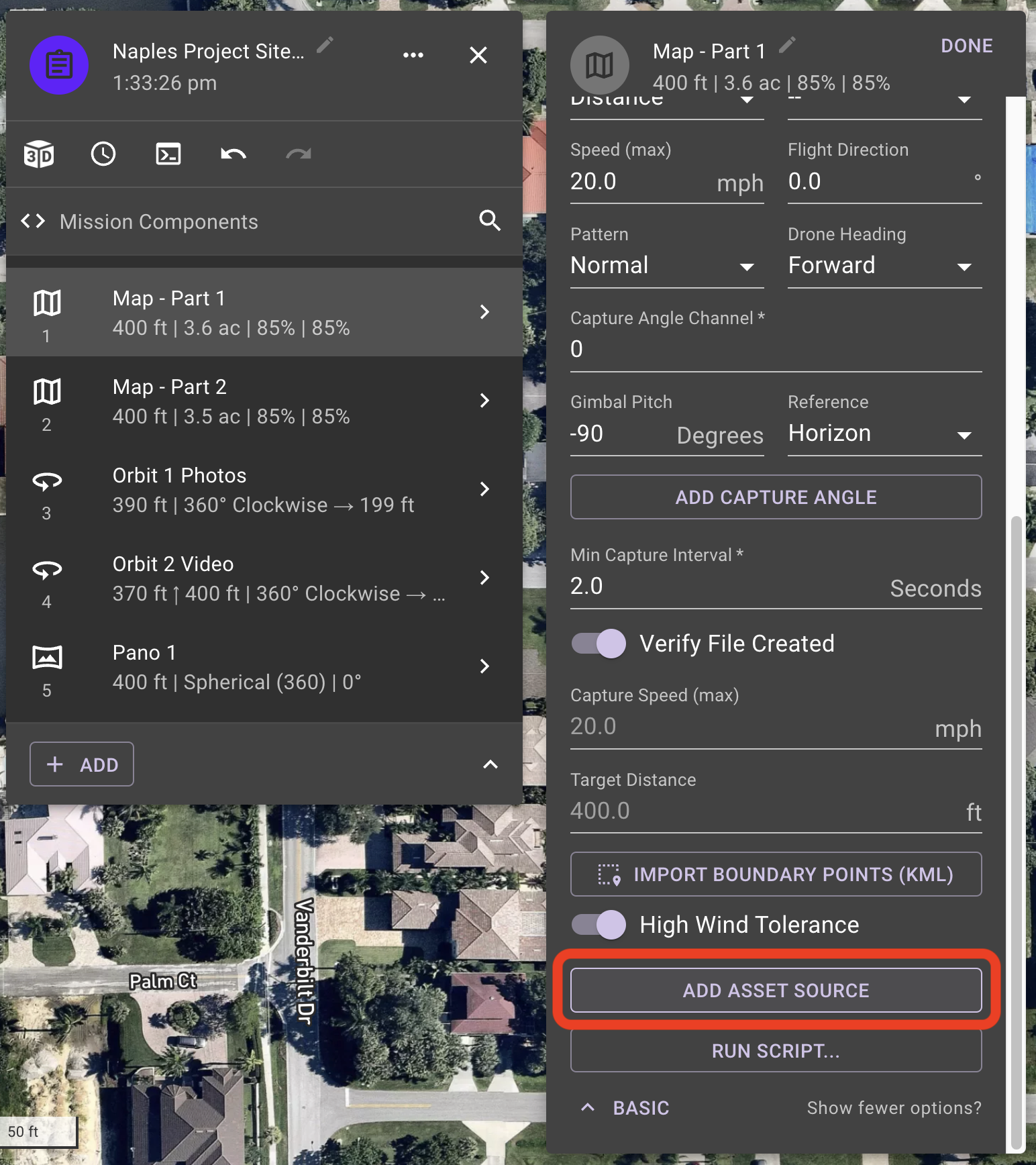Click RUN SCRIPT... button
The height and width of the screenshot is (1165, 1036).
(x=776, y=1051)
